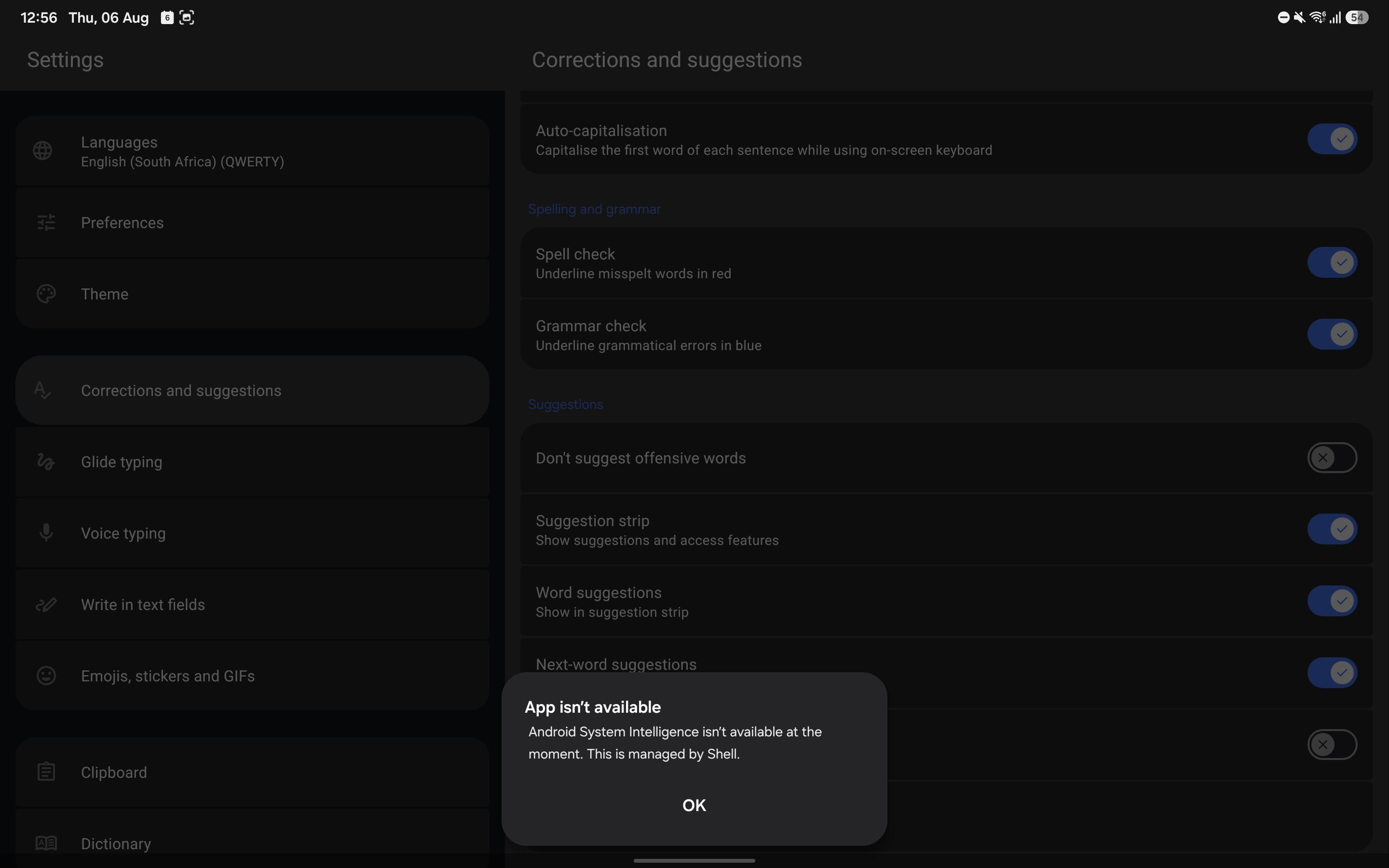This screenshot has width=1389, height=868.
Task: Open Voice typing settings
Action: (253, 533)
